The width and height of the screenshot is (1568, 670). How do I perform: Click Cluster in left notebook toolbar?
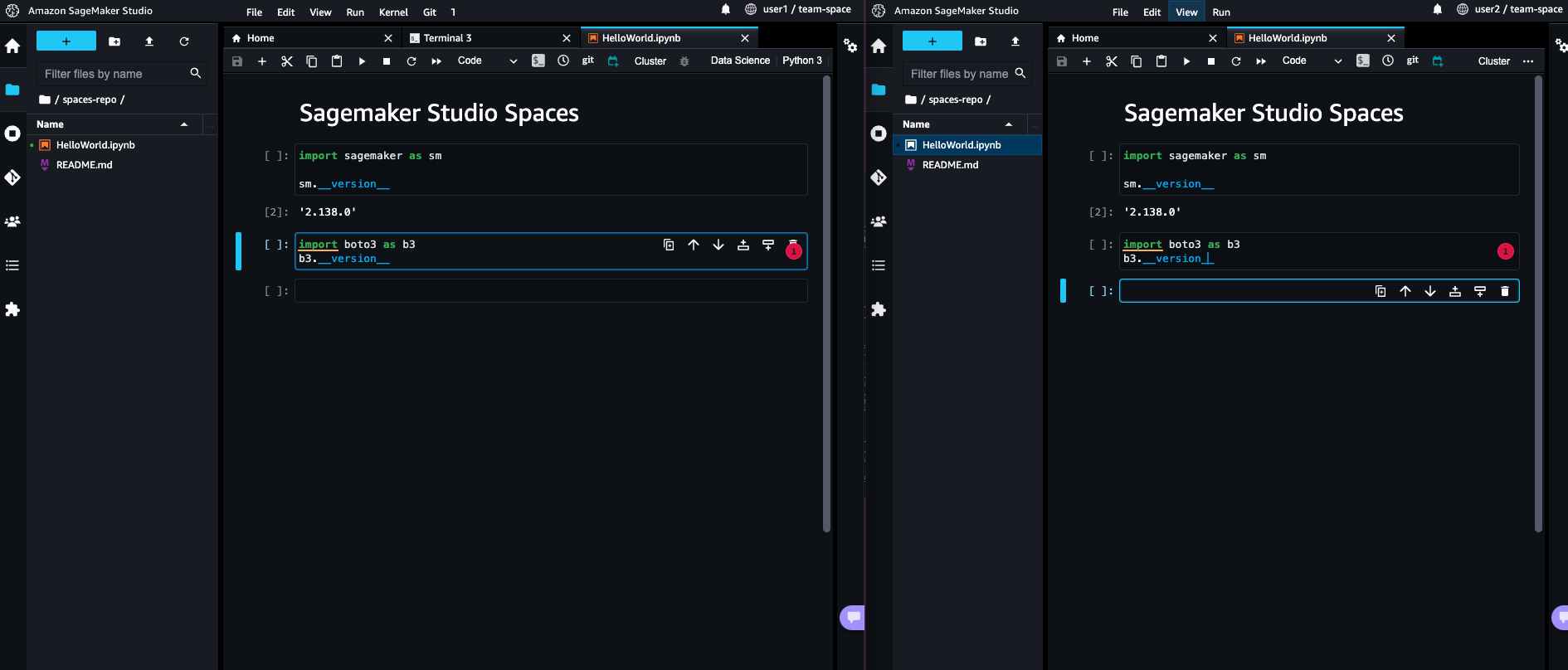(x=650, y=61)
